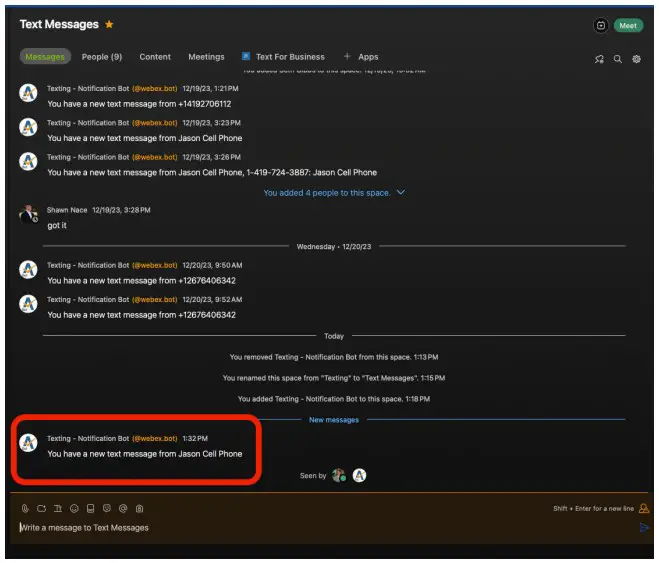
Task: Open the screen capture icon
Action: [x=41, y=509]
